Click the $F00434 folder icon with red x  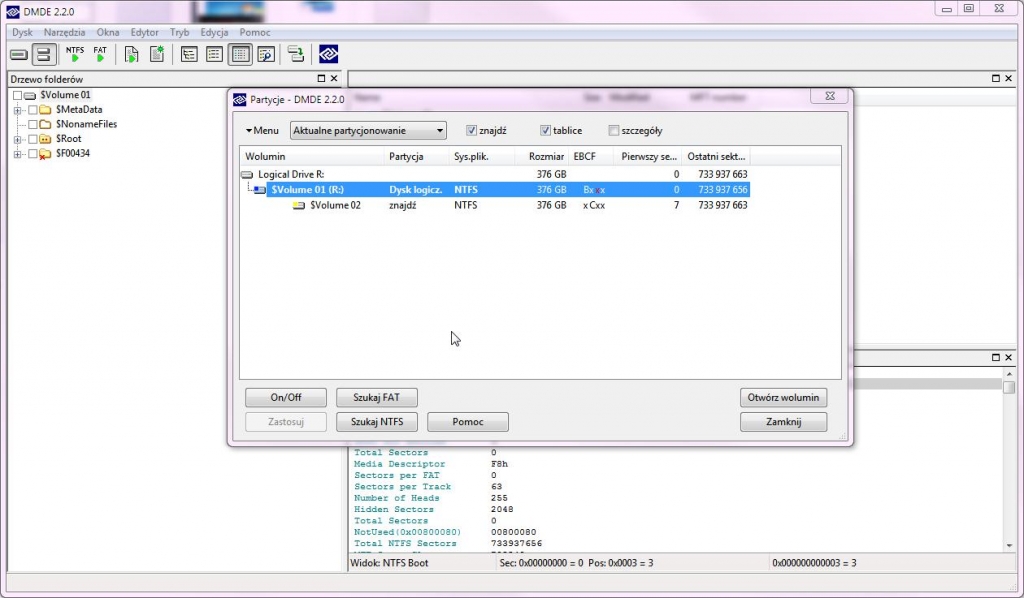coord(45,154)
